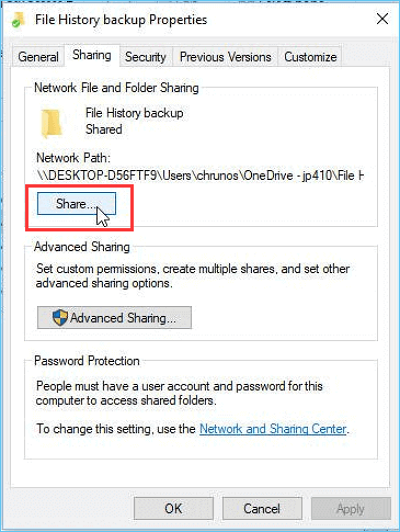Open the Network and Sharing Center link
The width and height of the screenshot is (400, 532).
(x=273, y=429)
